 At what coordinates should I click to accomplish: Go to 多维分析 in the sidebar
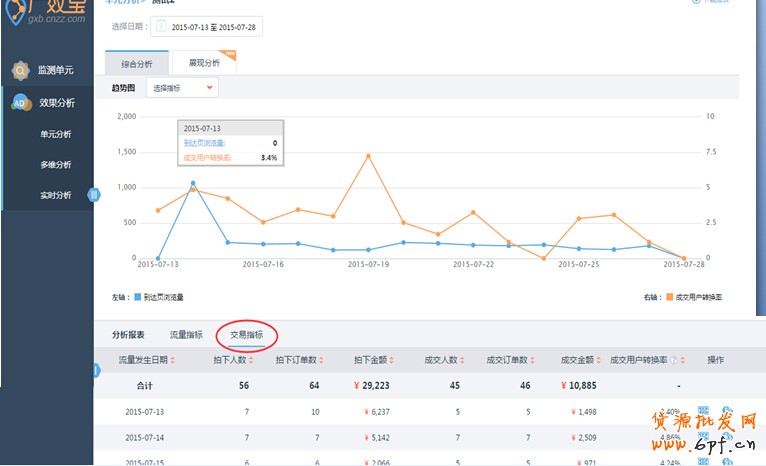point(55,165)
